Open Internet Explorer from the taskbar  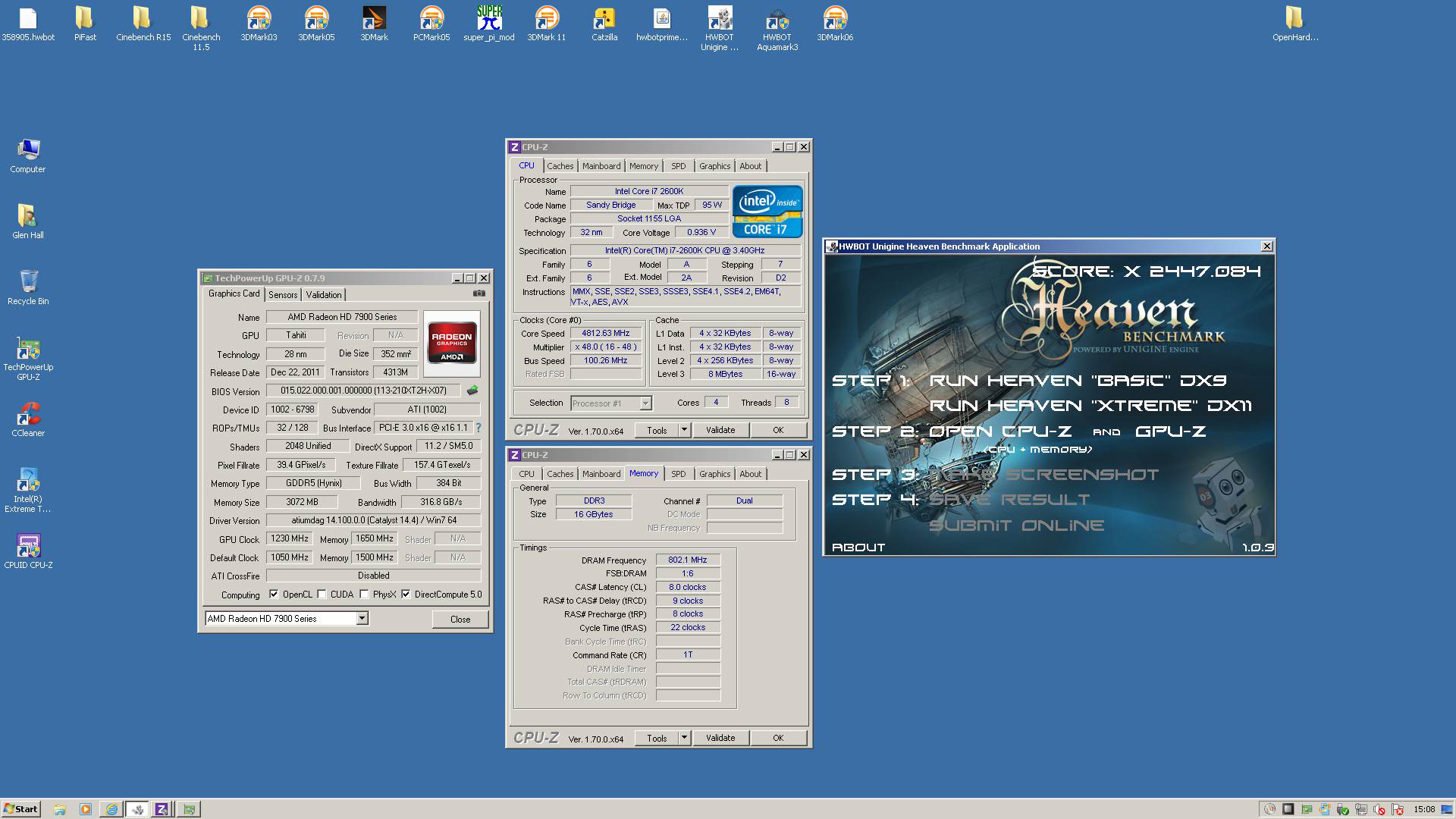(x=111, y=809)
